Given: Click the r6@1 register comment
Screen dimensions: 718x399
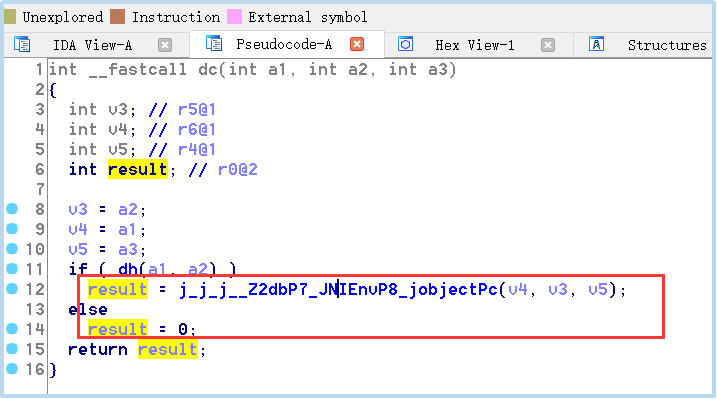Looking at the screenshot, I should [196, 130].
